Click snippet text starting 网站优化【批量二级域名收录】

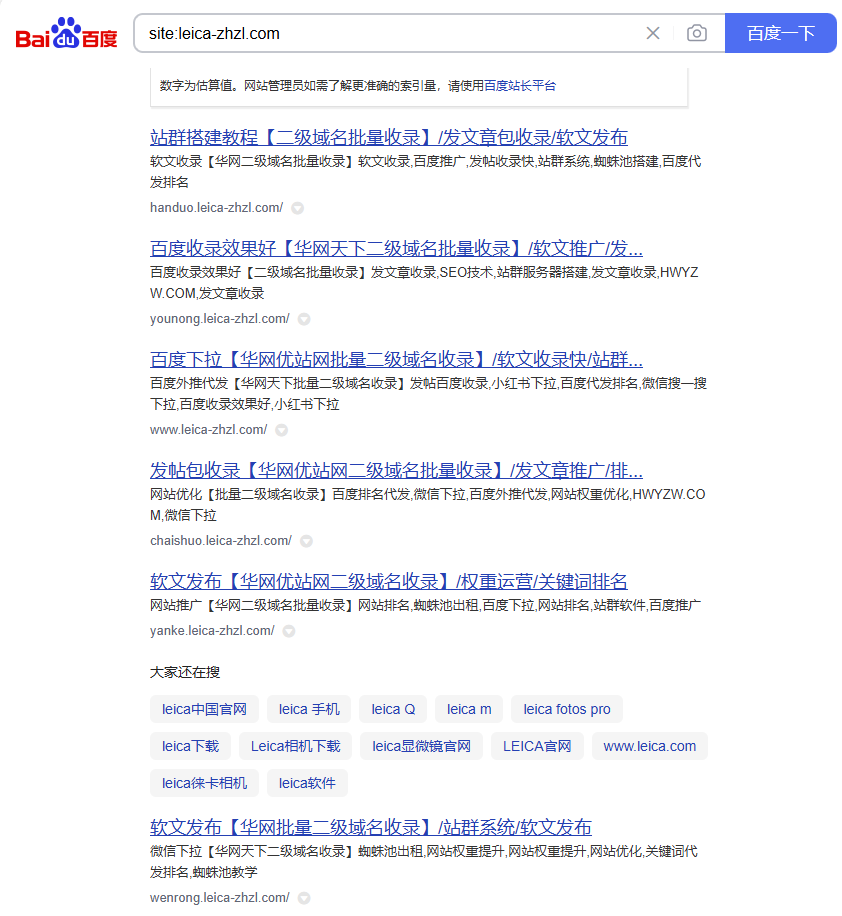pyautogui.click(x=428, y=505)
